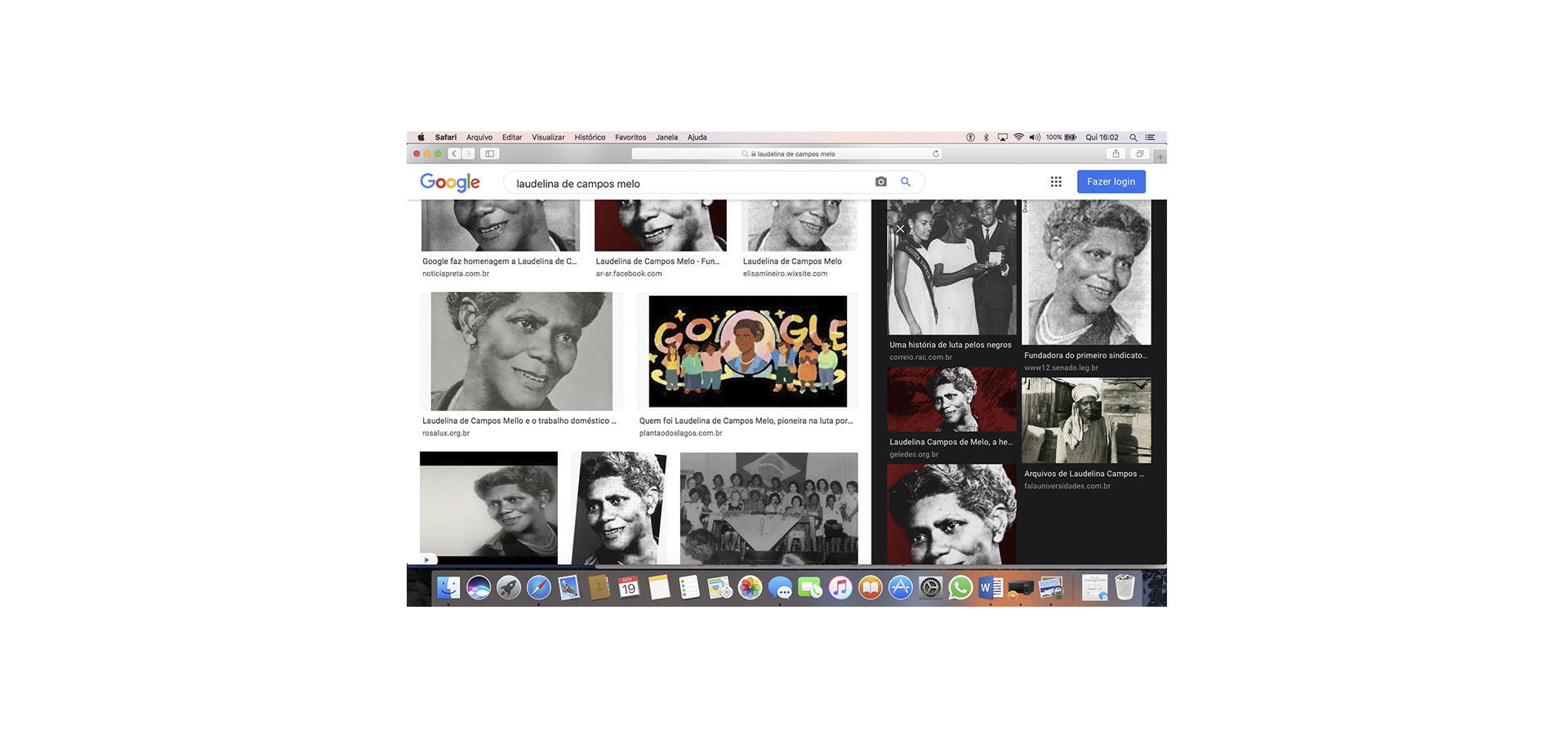Screen dimensions: 1568x735
Task: Open the Janela menu
Action: coord(666,137)
